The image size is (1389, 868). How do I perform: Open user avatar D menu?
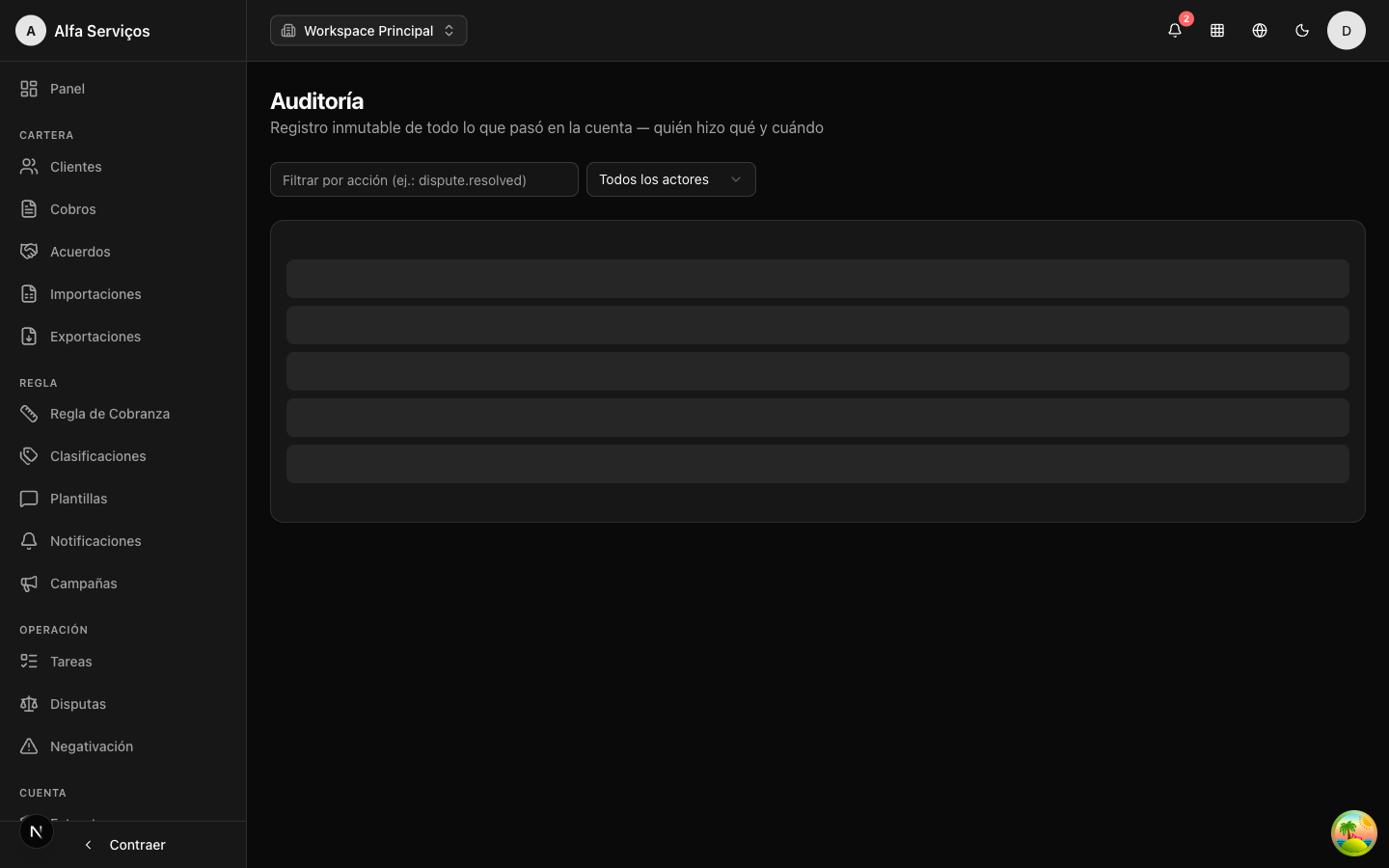coord(1347,31)
